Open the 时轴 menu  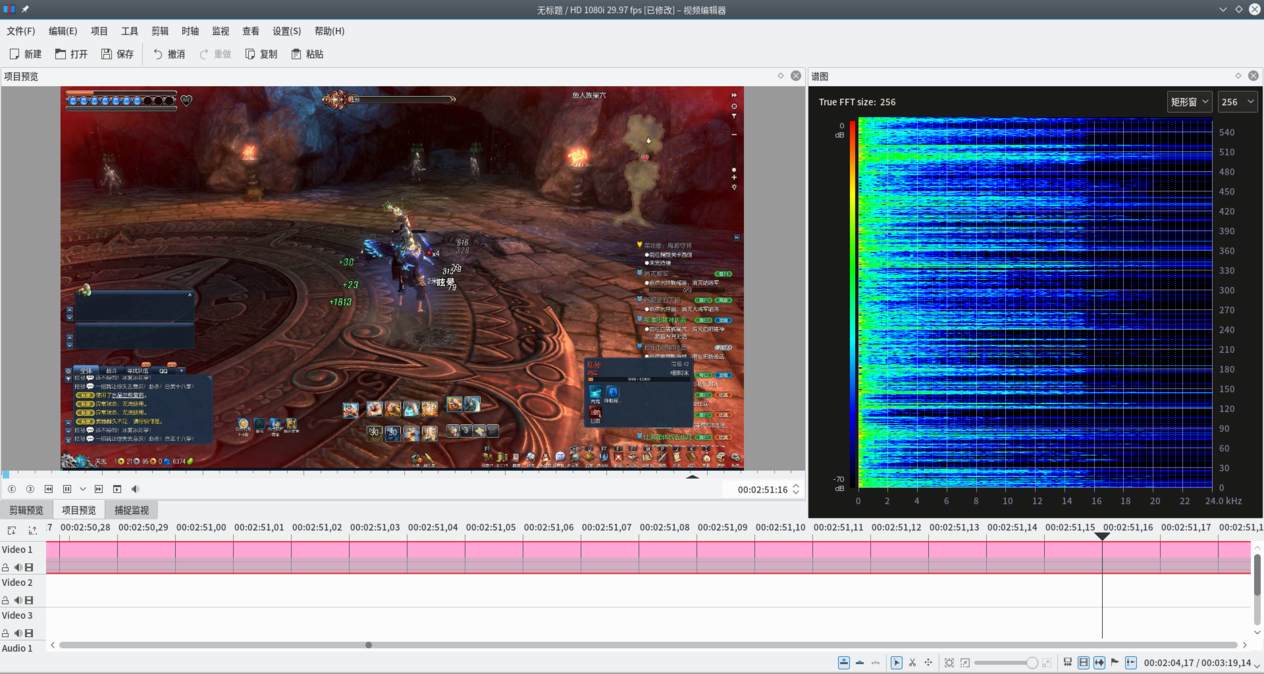click(189, 30)
